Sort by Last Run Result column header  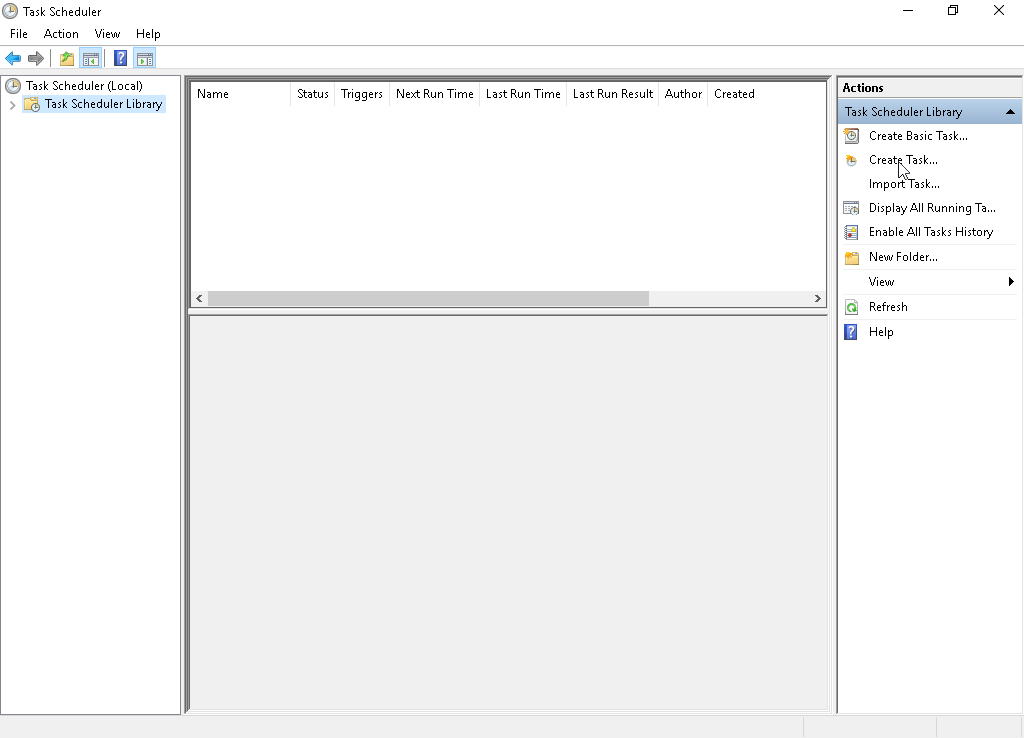click(x=613, y=94)
